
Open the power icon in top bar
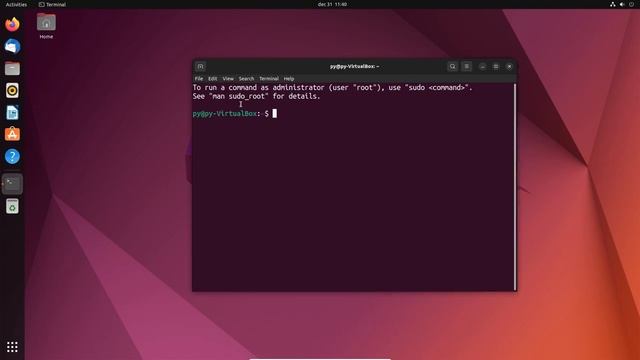click(631, 4)
